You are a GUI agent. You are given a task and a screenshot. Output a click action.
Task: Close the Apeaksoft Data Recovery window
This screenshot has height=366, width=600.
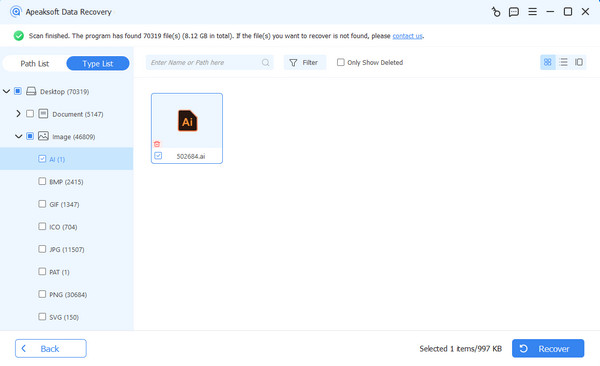(x=585, y=11)
